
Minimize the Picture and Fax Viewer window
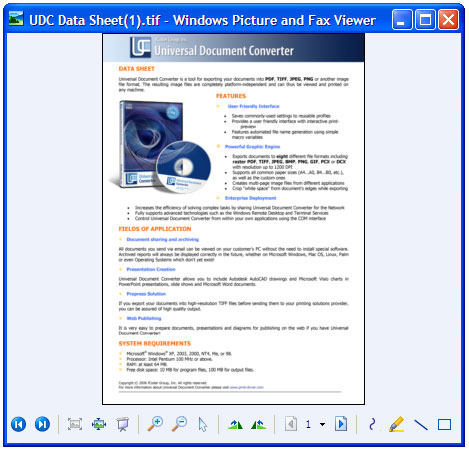pyautogui.click(x=402, y=20)
